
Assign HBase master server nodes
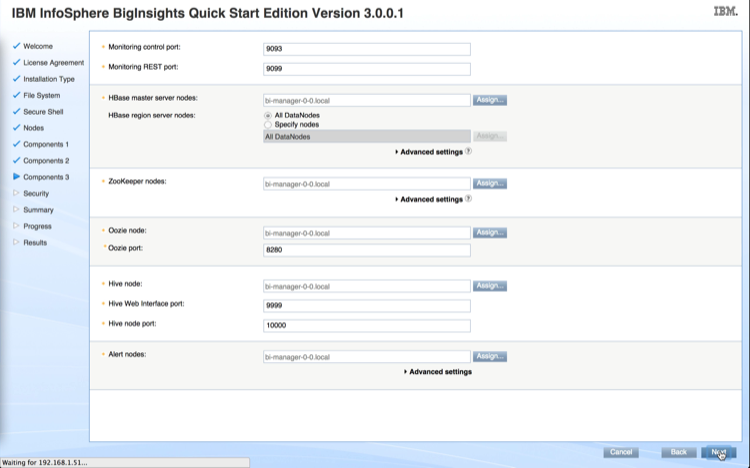pyautogui.click(x=490, y=100)
